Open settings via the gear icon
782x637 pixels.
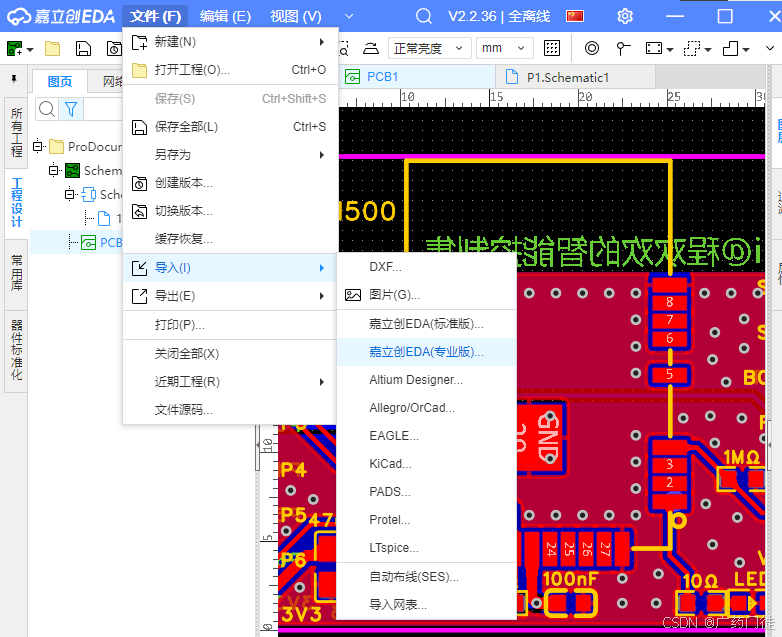pyautogui.click(x=625, y=16)
